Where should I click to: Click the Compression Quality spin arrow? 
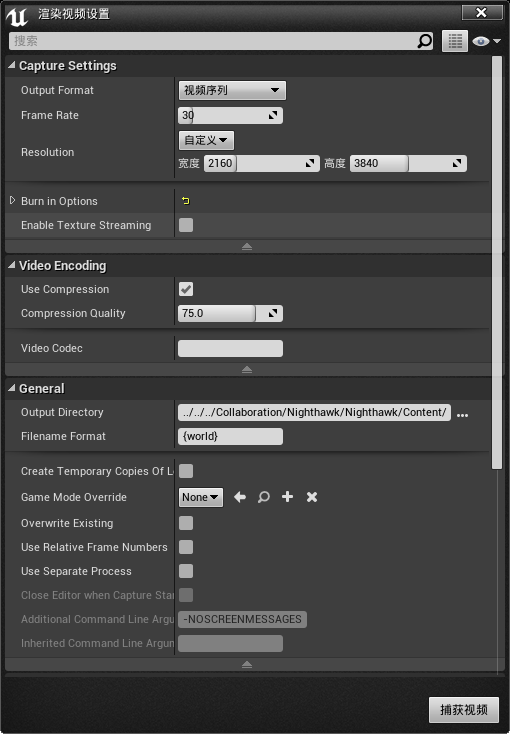tap(273, 313)
